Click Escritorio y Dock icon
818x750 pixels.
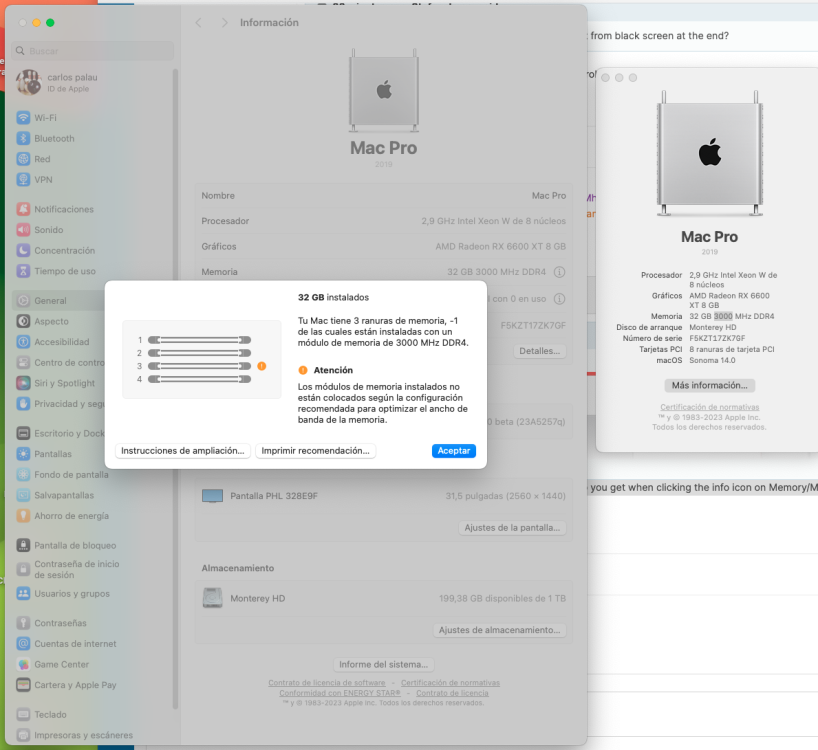click(23, 433)
